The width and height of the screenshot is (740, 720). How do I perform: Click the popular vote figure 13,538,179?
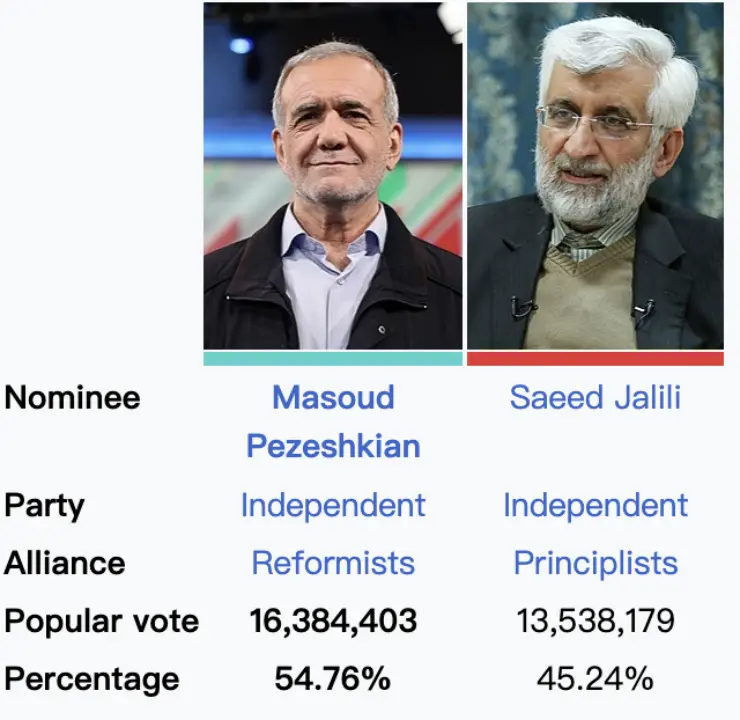coord(595,621)
